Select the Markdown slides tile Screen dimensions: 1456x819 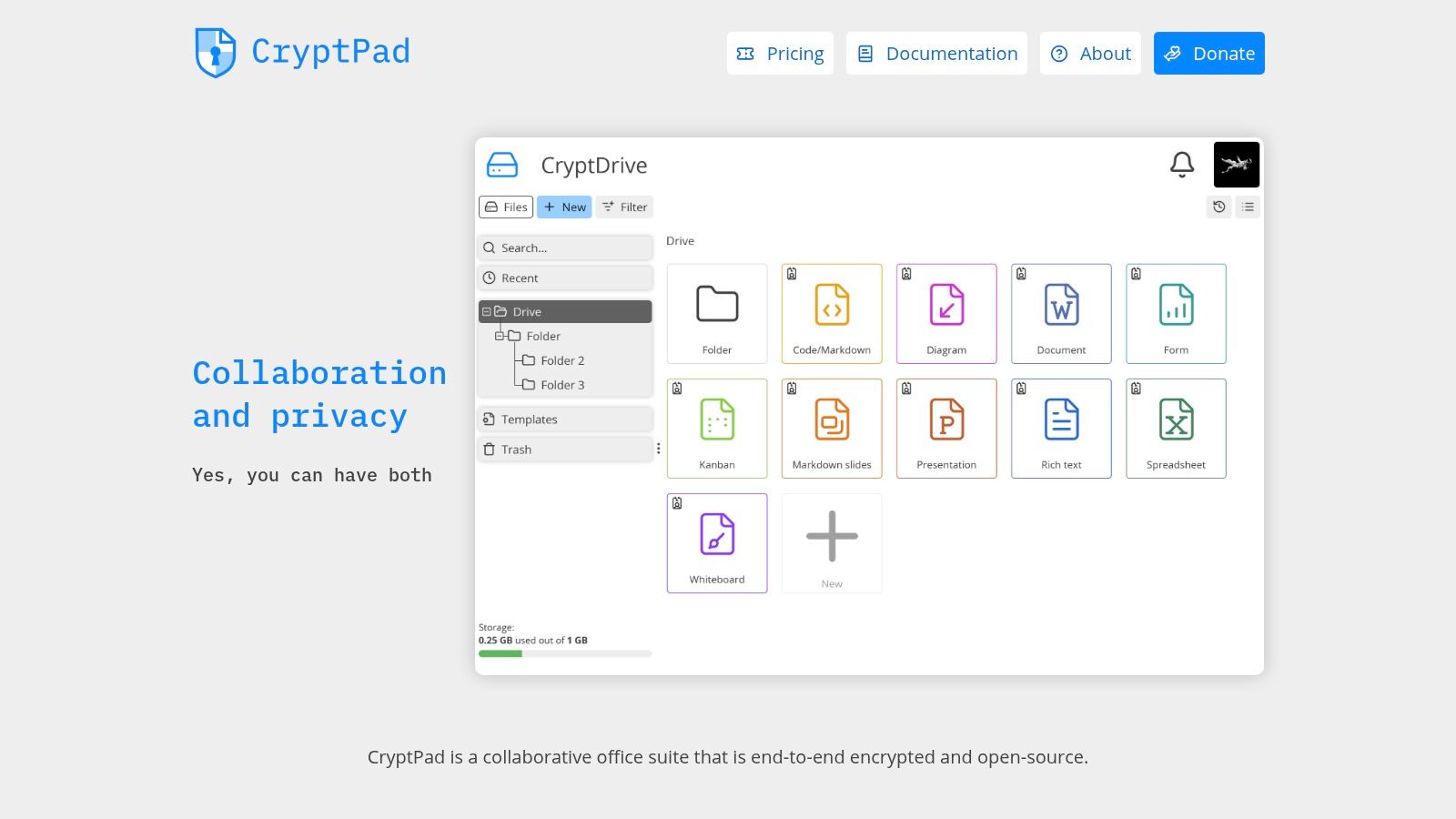point(832,429)
